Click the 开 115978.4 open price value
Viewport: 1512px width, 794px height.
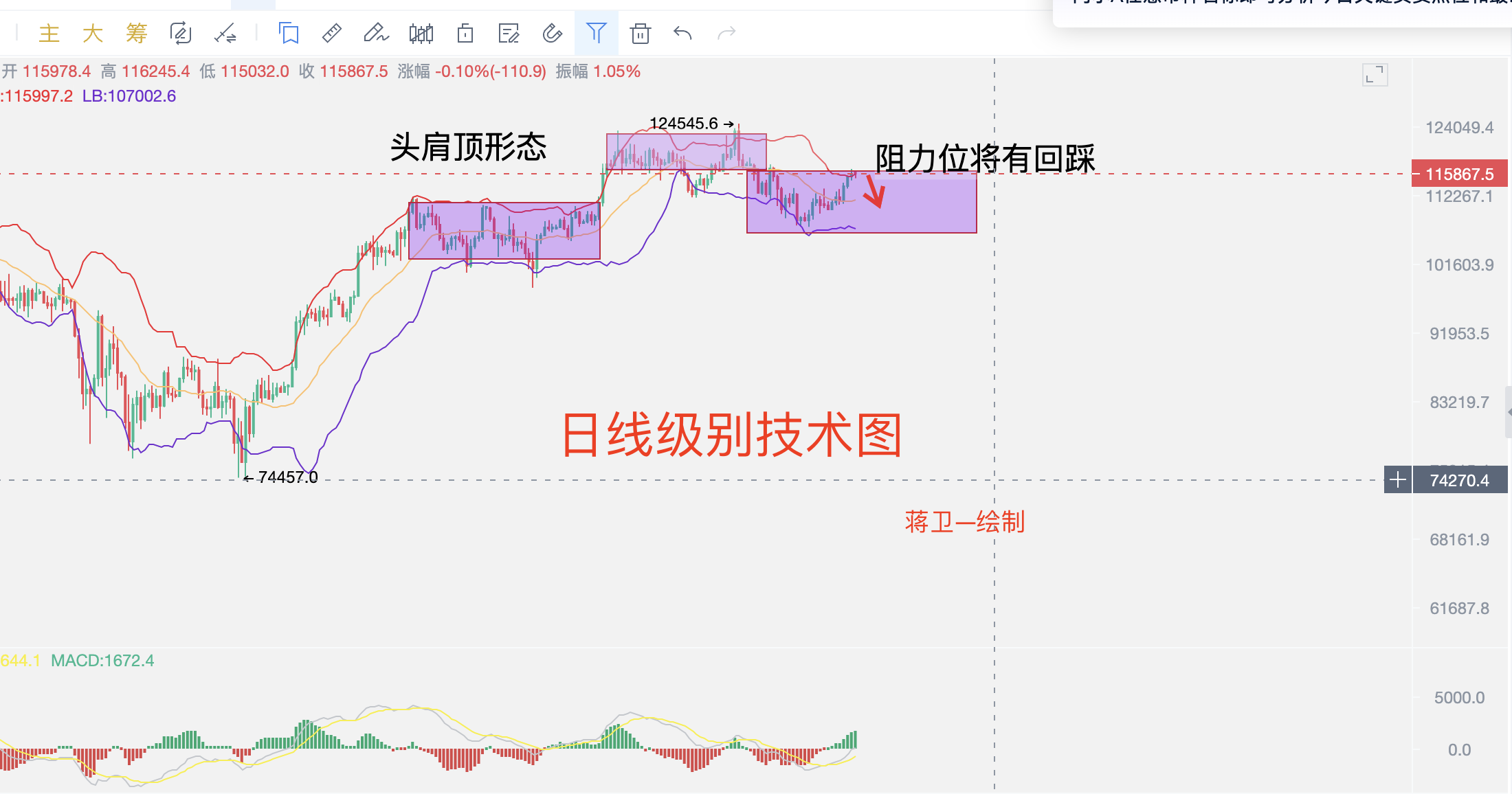[x=47, y=71]
